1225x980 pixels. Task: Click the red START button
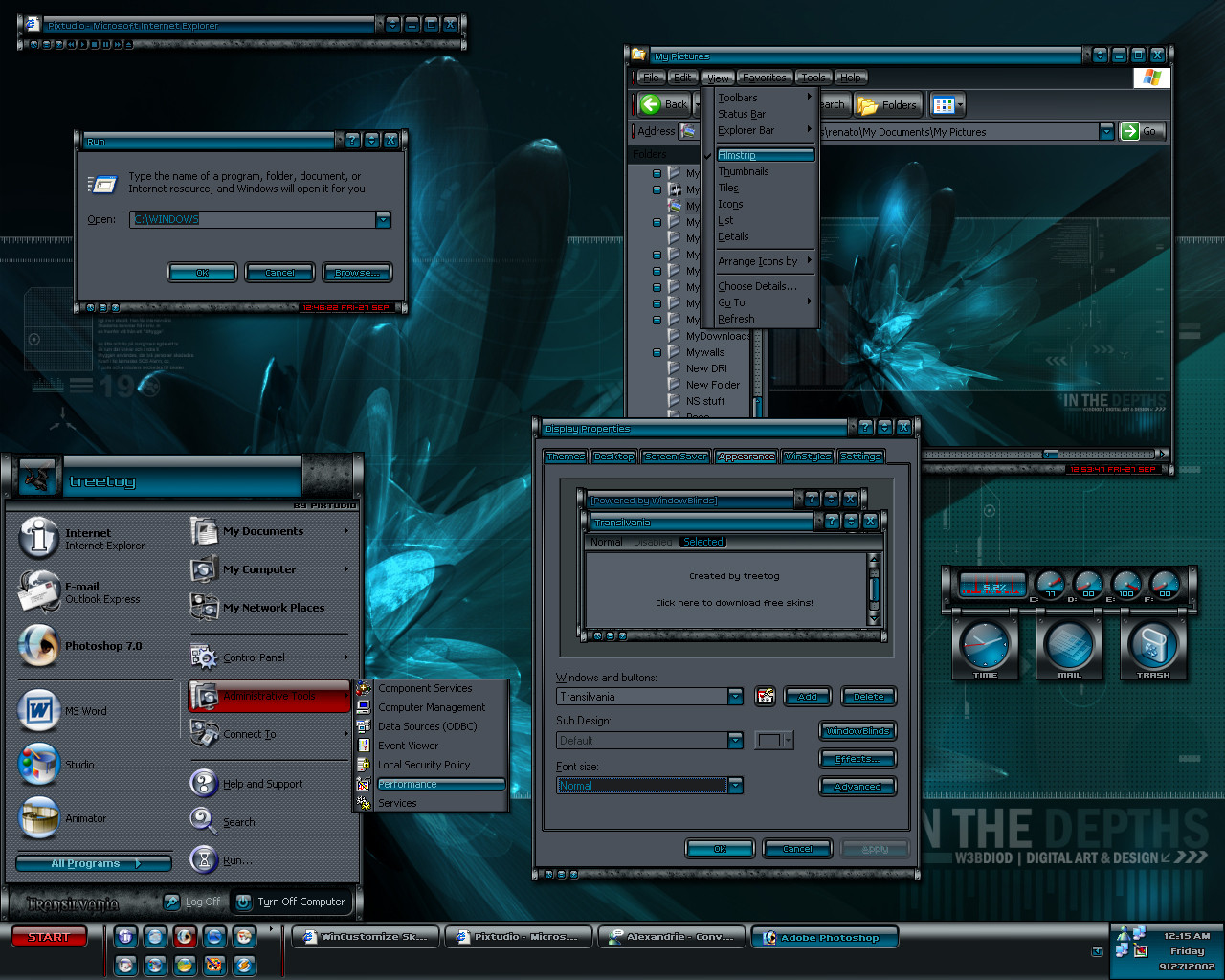pyautogui.click(x=49, y=937)
